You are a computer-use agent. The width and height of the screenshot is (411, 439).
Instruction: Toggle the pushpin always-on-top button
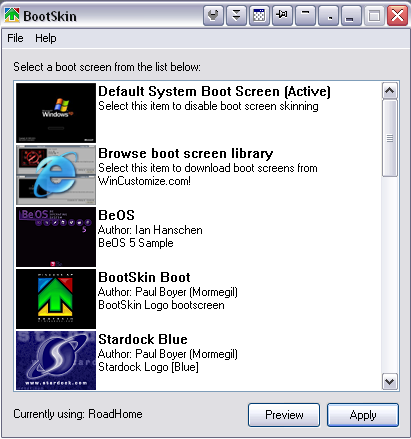[282, 15]
